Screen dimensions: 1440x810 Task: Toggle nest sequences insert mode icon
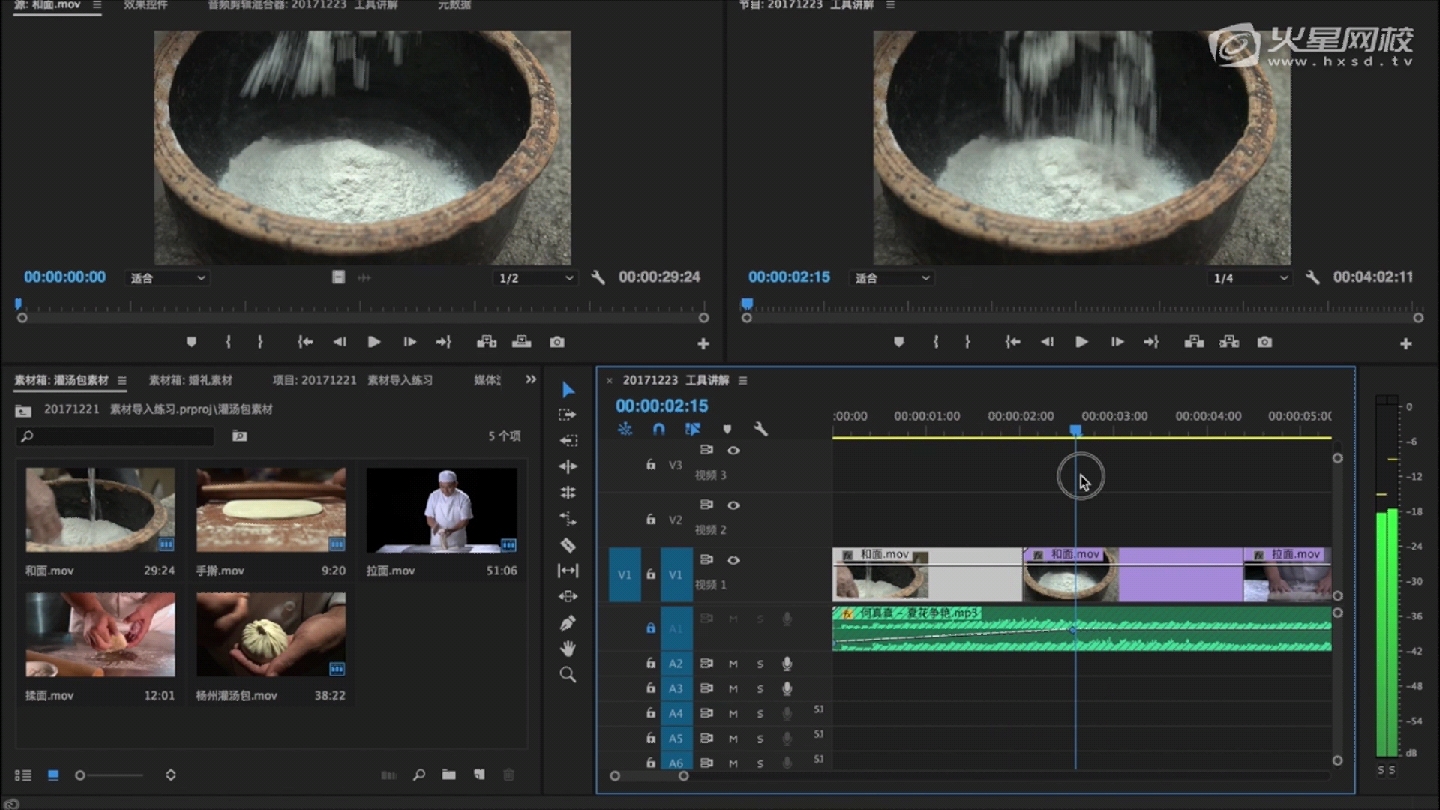625,429
